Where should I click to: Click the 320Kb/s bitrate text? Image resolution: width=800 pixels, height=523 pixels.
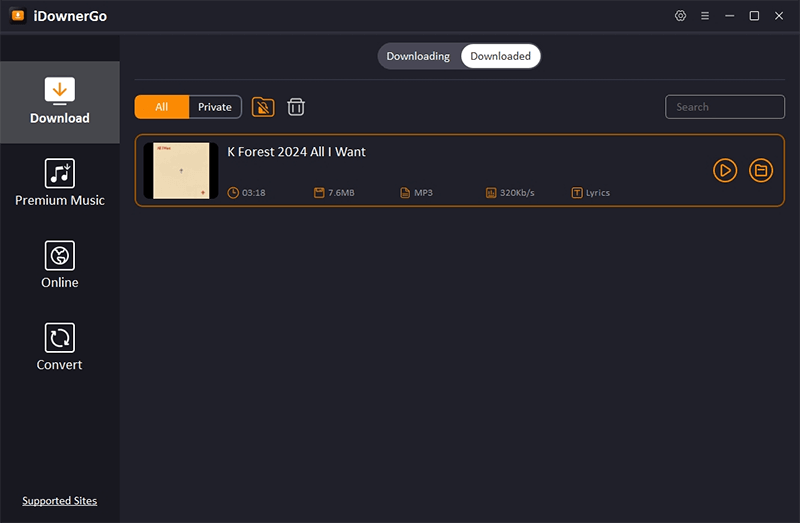coord(517,193)
